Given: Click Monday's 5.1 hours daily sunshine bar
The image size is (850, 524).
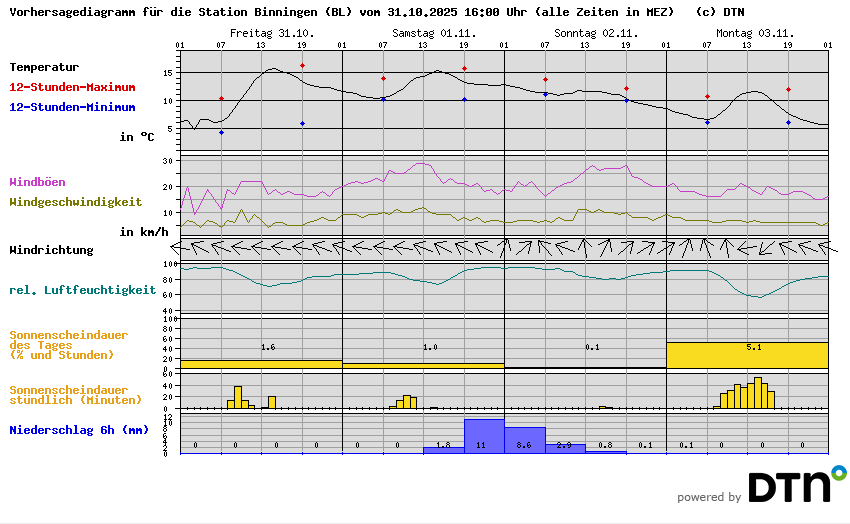Looking at the screenshot, I should coord(747,355).
